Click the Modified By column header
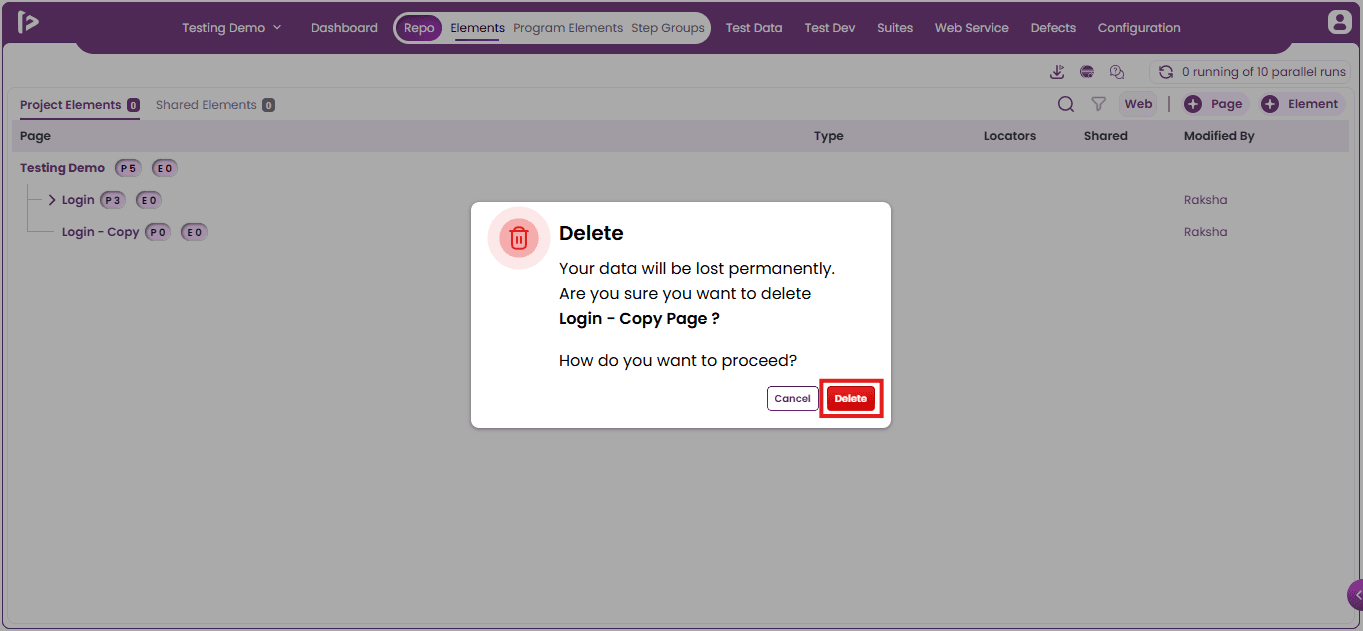 [1219, 136]
